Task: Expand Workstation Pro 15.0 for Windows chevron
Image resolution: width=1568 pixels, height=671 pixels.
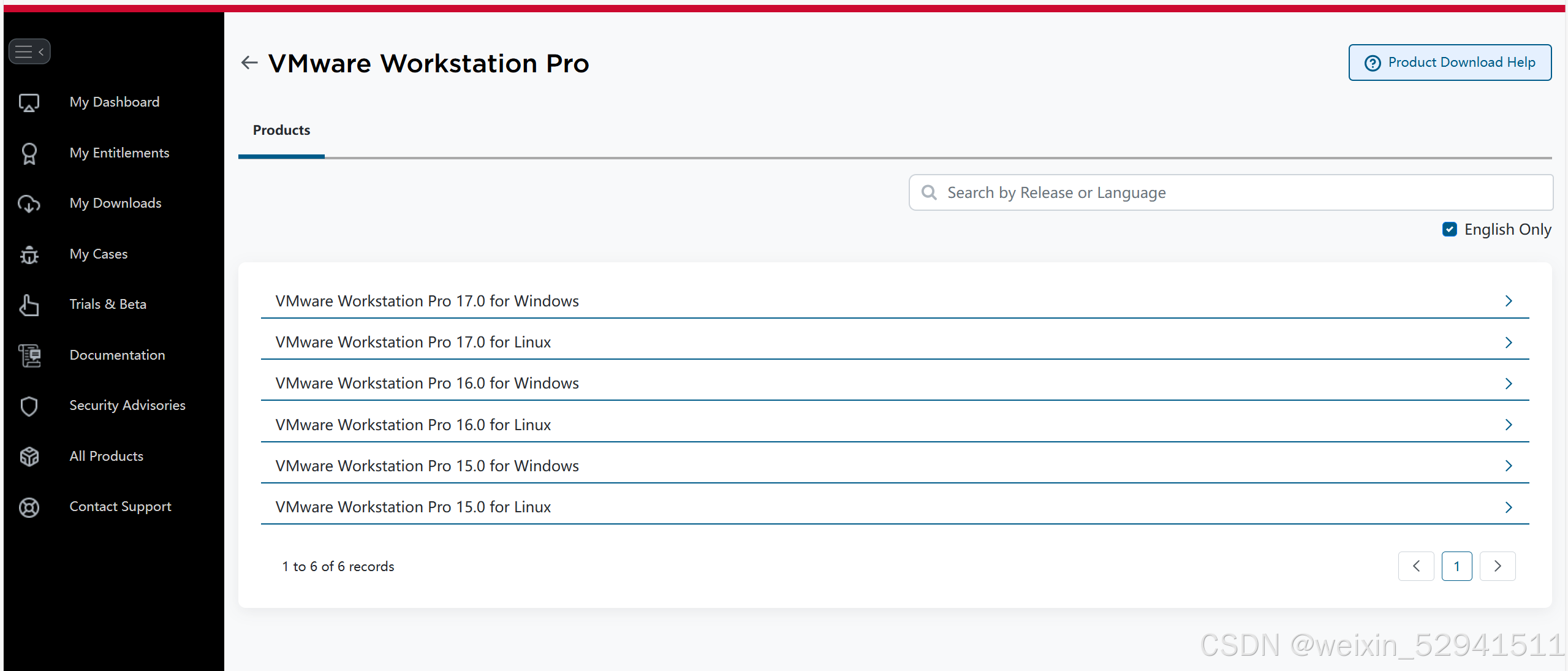Action: click(1509, 466)
